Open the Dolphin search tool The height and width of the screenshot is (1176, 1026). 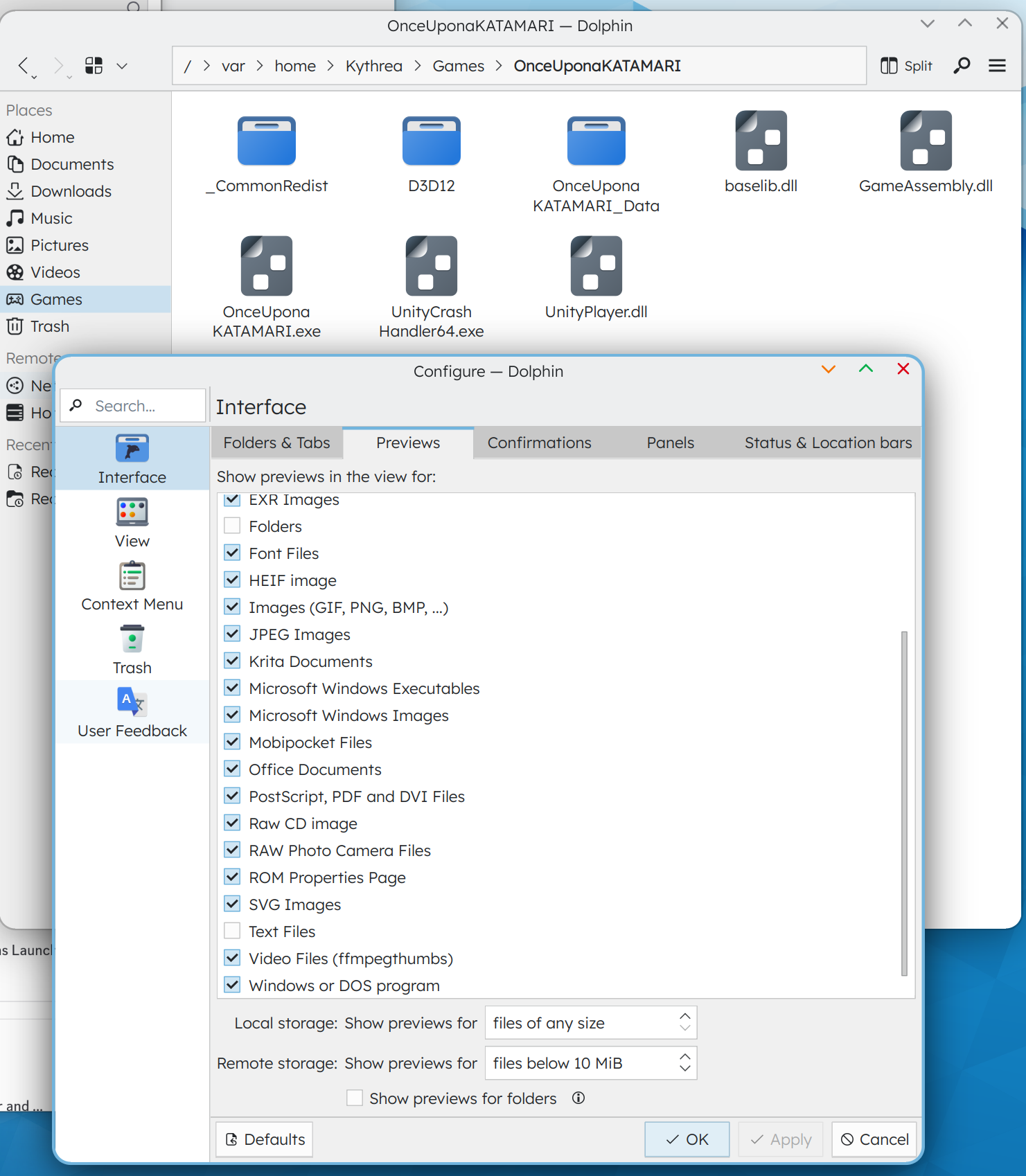coord(962,66)
